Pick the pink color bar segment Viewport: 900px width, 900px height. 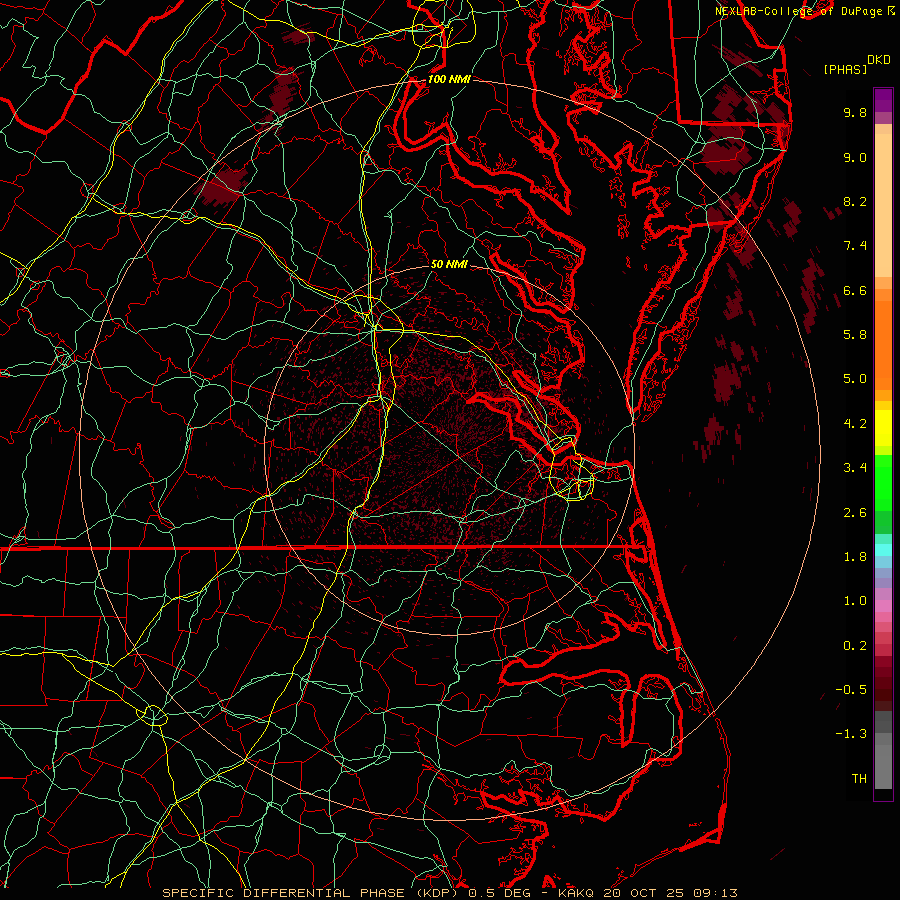(x=883, y=606)
